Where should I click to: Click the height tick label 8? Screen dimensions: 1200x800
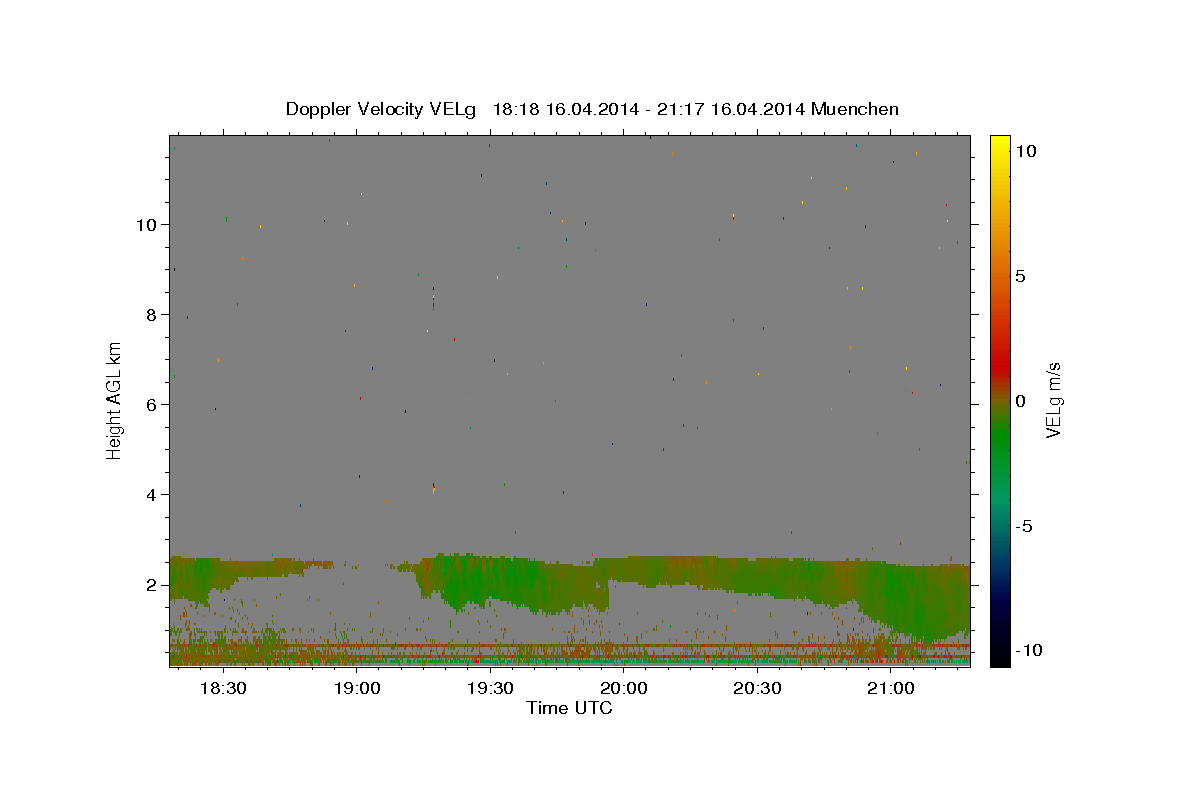pos(152,315)
